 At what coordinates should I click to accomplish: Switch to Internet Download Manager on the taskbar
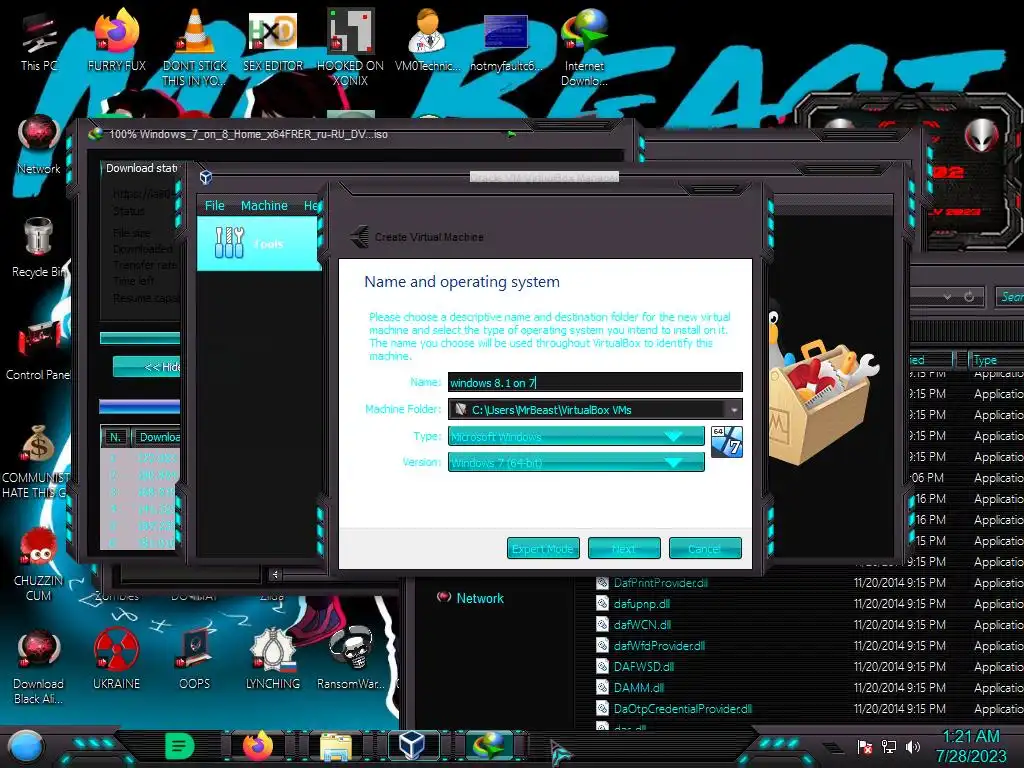pos(489,745)
